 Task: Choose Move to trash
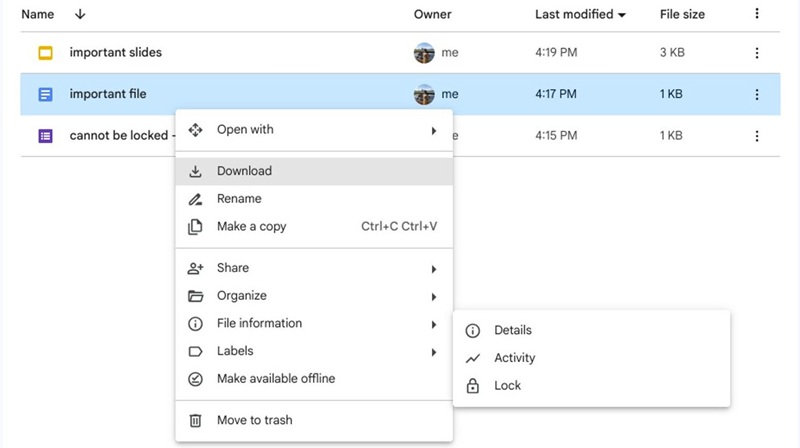pyautogui.click(x=314, y=420)
